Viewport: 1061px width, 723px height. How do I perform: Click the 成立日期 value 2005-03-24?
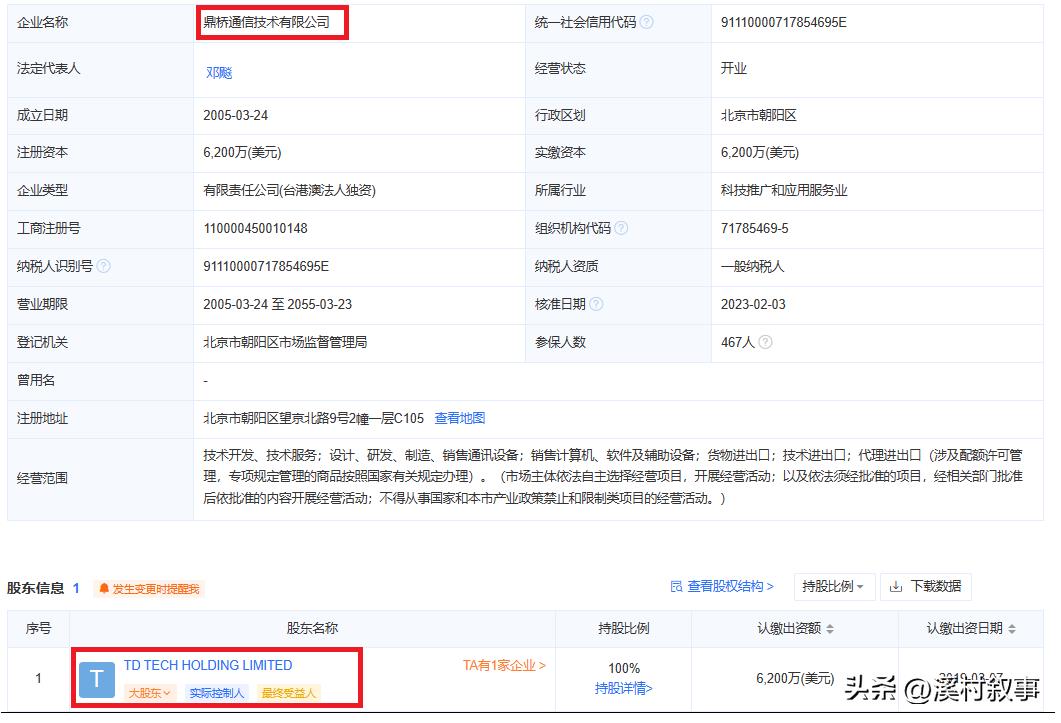235,115
